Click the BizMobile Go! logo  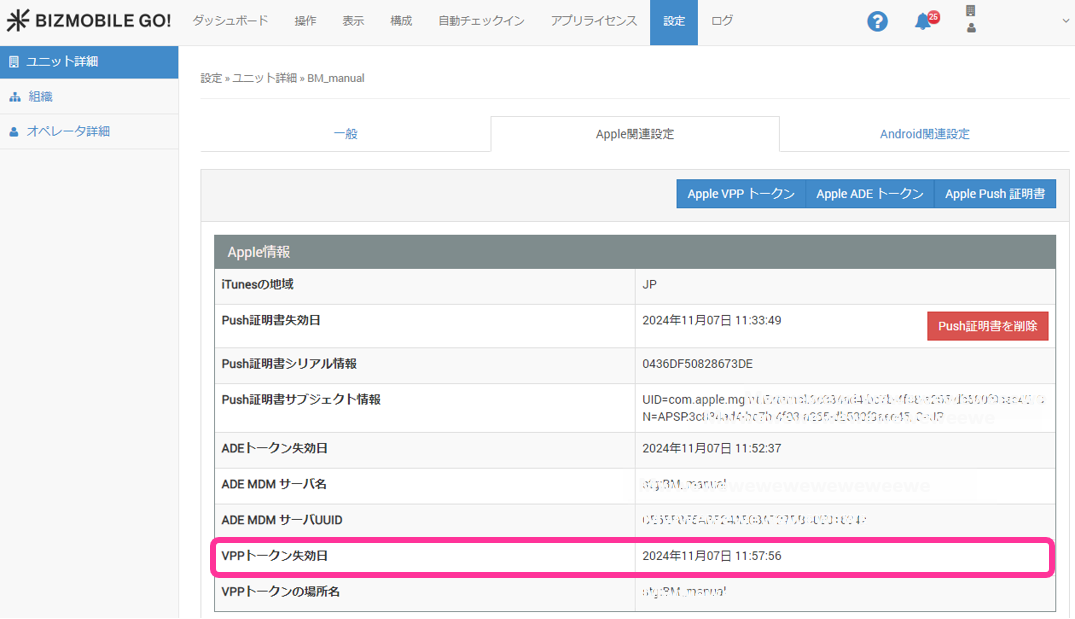(89, 21)
